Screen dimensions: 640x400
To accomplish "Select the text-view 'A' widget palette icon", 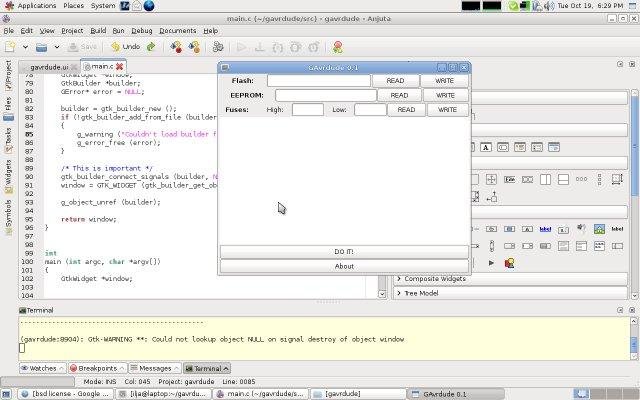I will coord(486,147).
